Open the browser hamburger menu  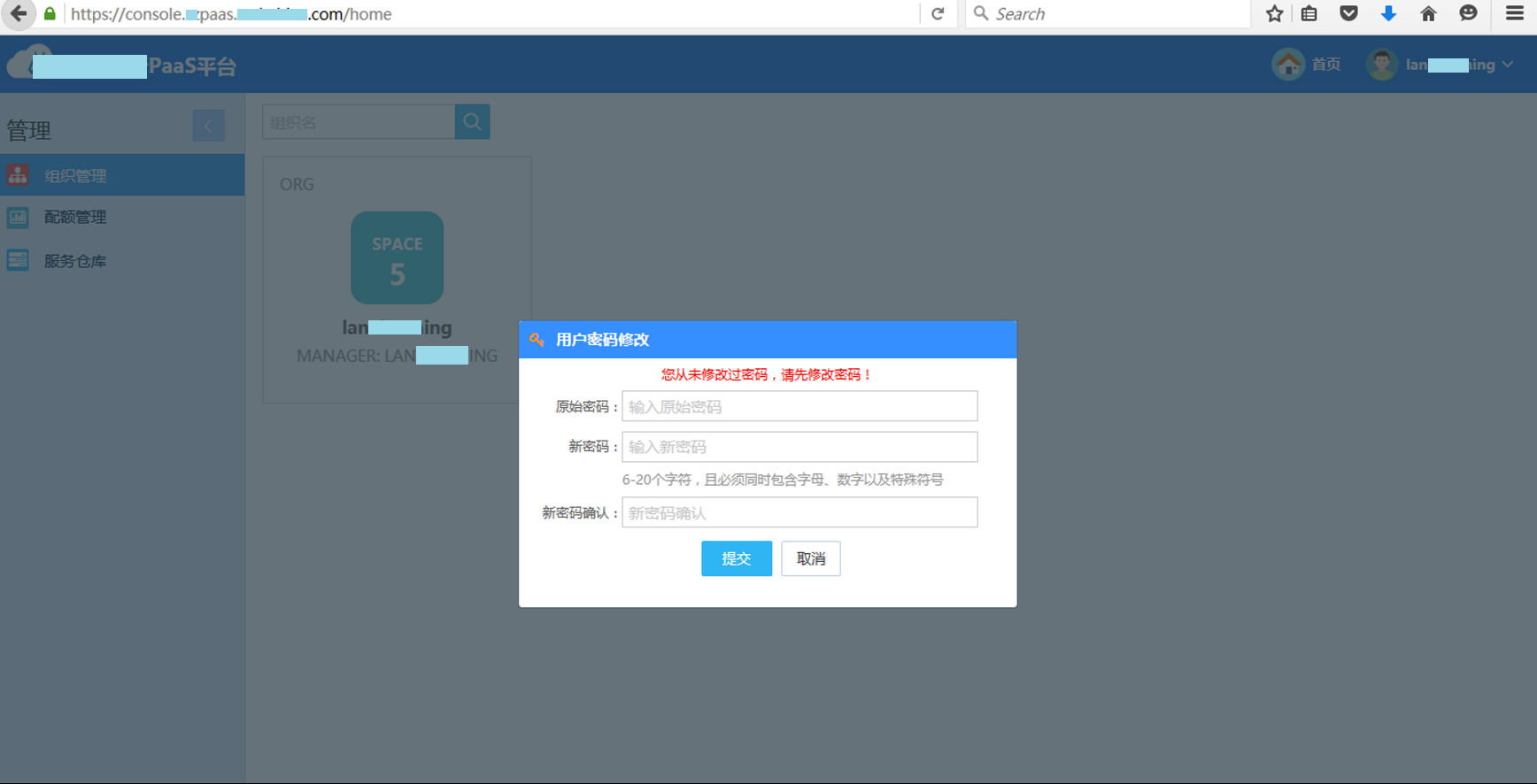pyautogui.click(x=1515, y=13)
